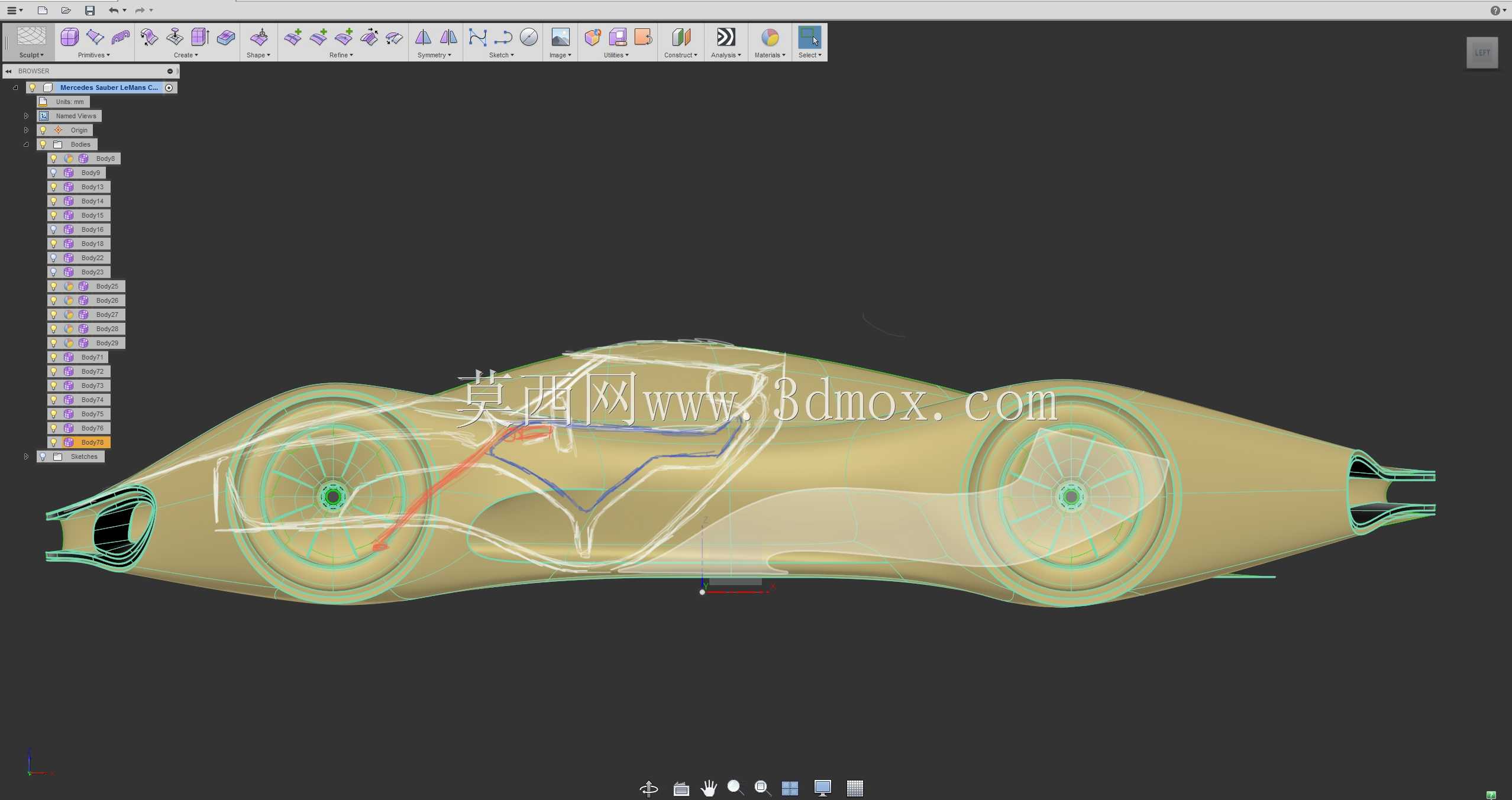The image size is (1512, 800).
Task: Pick the Spline sketch tool
Action: coord(477,37)
